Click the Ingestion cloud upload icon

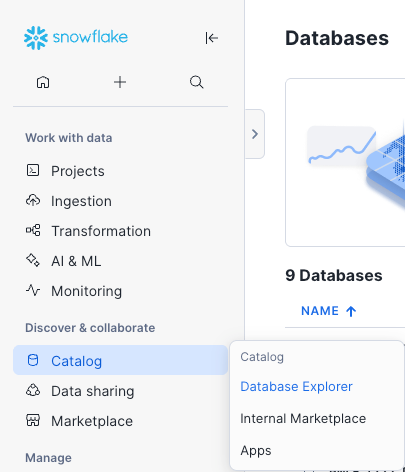(33, 200)
